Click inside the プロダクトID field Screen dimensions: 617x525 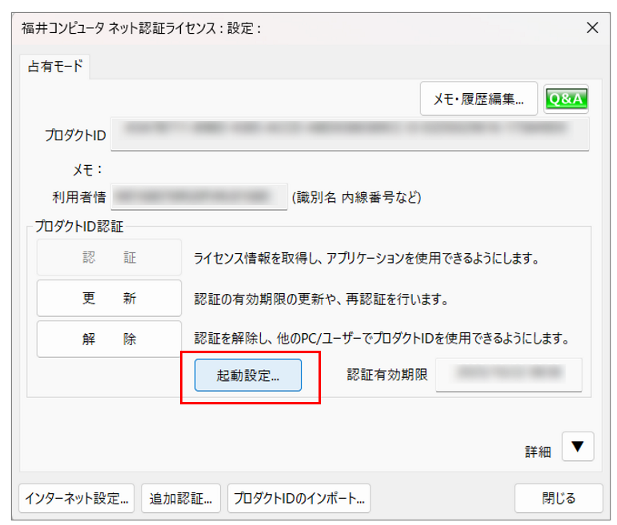pyautogui.click(x=349, y=133)
